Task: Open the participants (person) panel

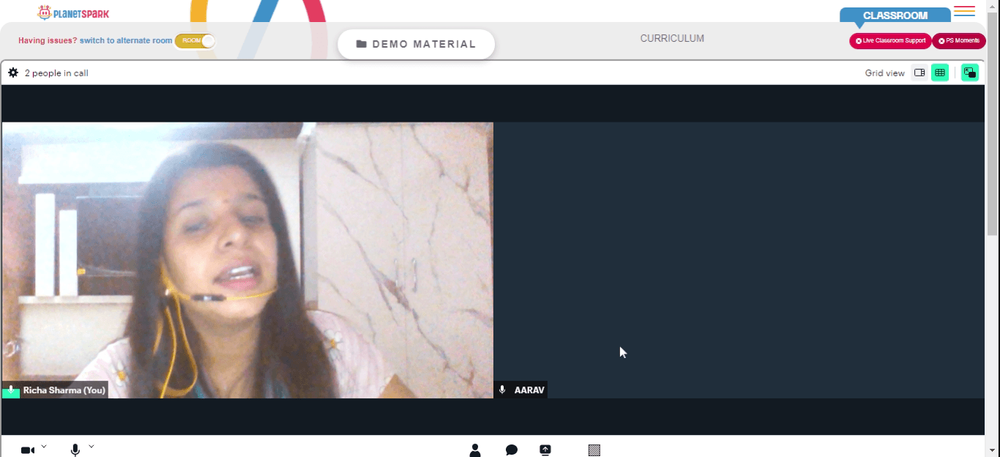Action: tap(474, 451)
